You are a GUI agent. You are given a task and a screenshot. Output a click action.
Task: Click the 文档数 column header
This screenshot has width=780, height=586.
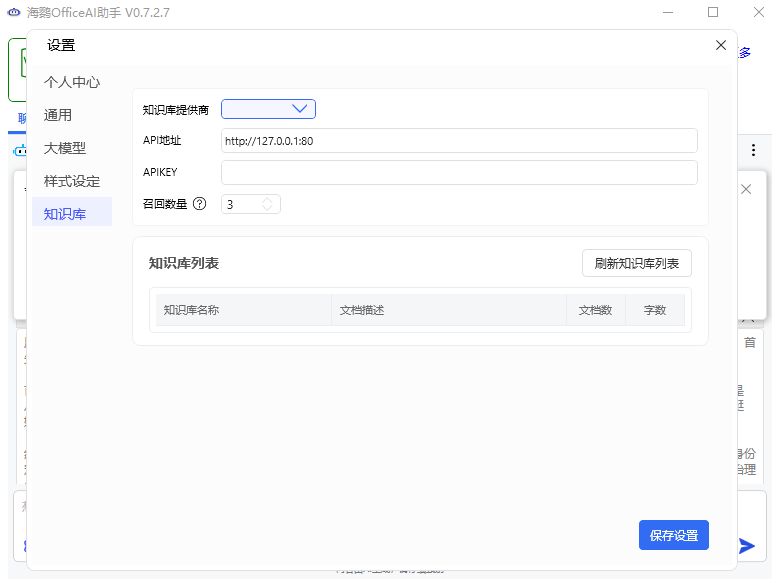pyautogui.click(x=595, y=310)
